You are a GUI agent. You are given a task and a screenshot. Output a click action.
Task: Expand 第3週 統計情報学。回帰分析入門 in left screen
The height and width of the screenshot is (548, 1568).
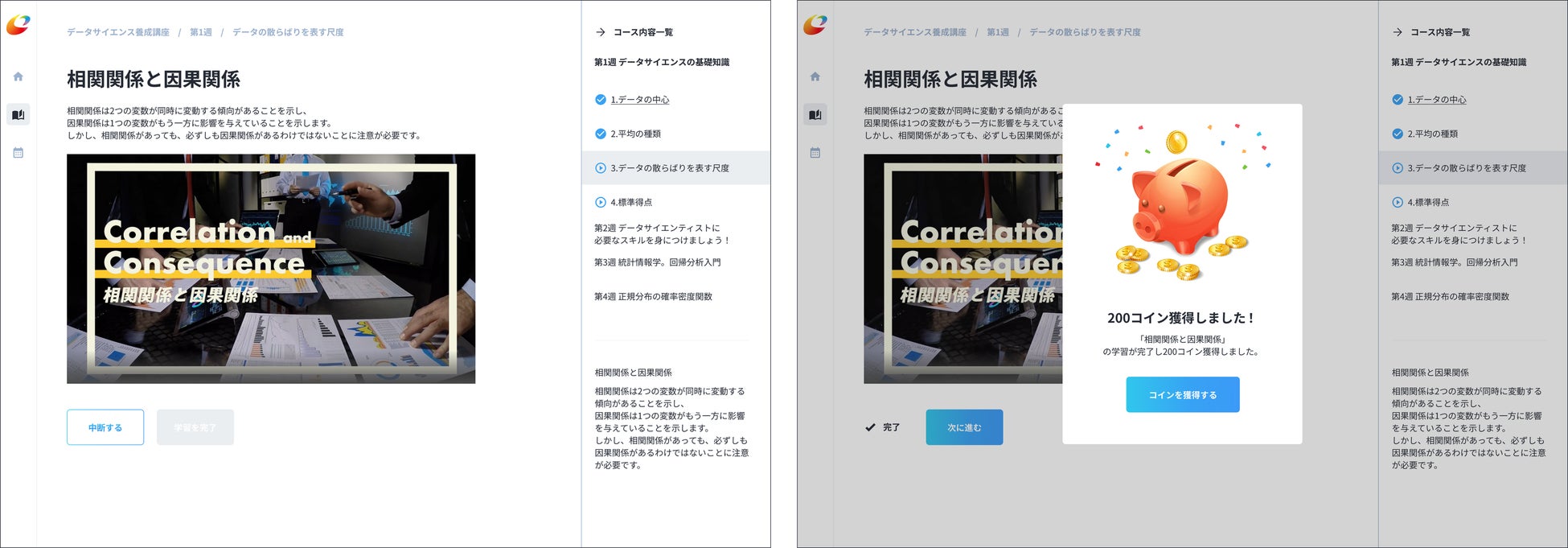tap(657, 262)
